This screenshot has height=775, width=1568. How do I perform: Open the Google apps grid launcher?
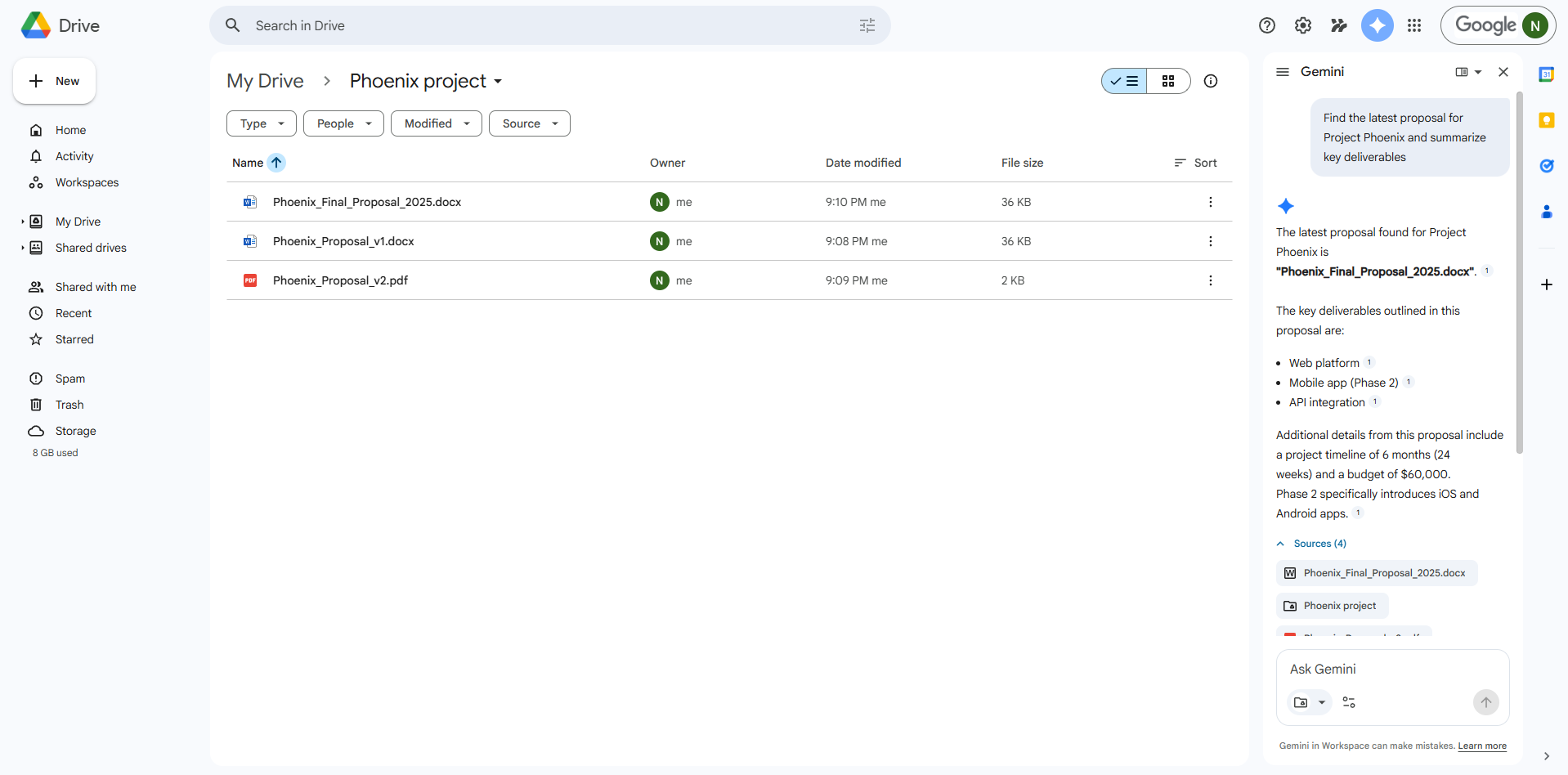(1414, 25)
